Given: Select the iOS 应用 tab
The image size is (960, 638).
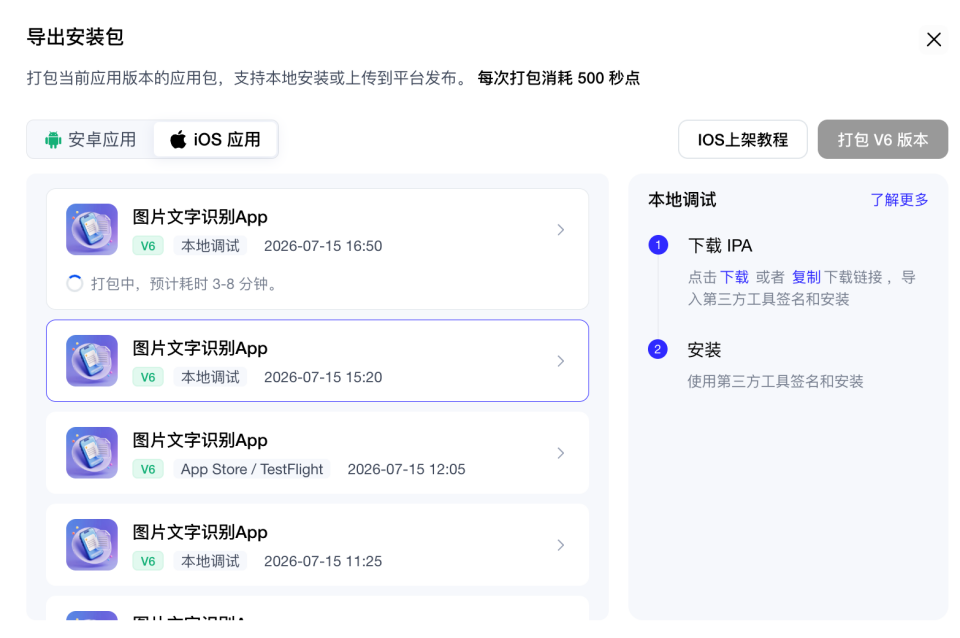Looking at the screenshot, I should coord(216,140).
